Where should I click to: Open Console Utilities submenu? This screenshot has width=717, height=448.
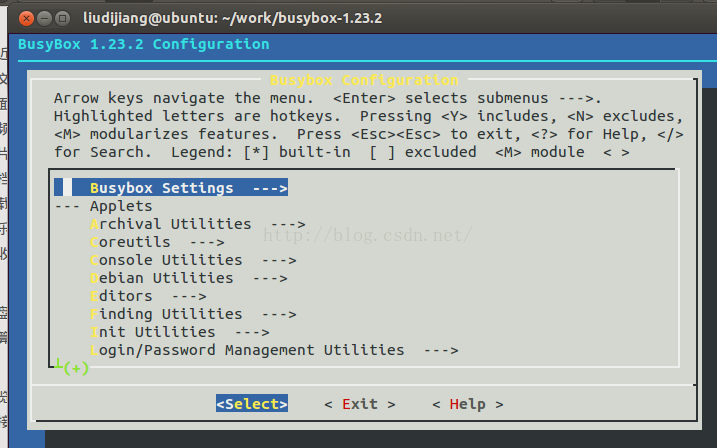click(193, 260)
